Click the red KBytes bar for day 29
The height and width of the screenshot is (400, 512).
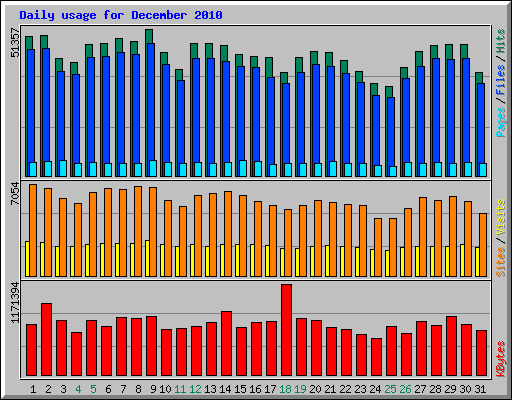point(451,346)
